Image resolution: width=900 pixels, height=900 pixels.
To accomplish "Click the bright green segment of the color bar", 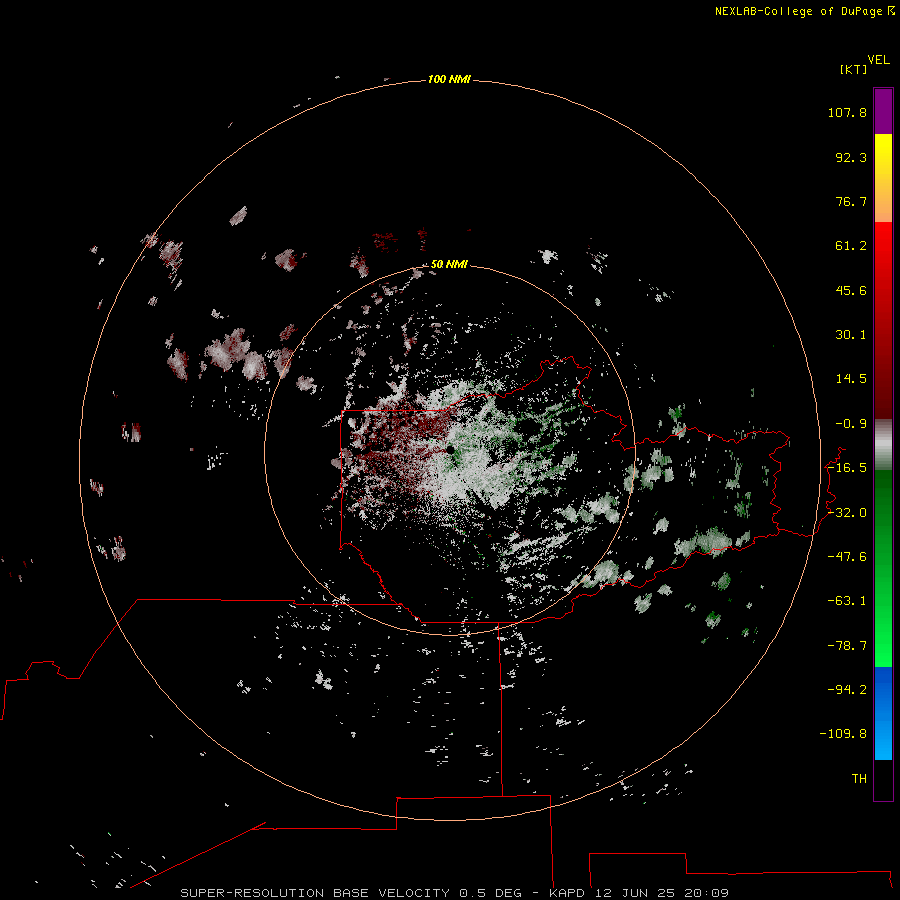I will [883, 568].
